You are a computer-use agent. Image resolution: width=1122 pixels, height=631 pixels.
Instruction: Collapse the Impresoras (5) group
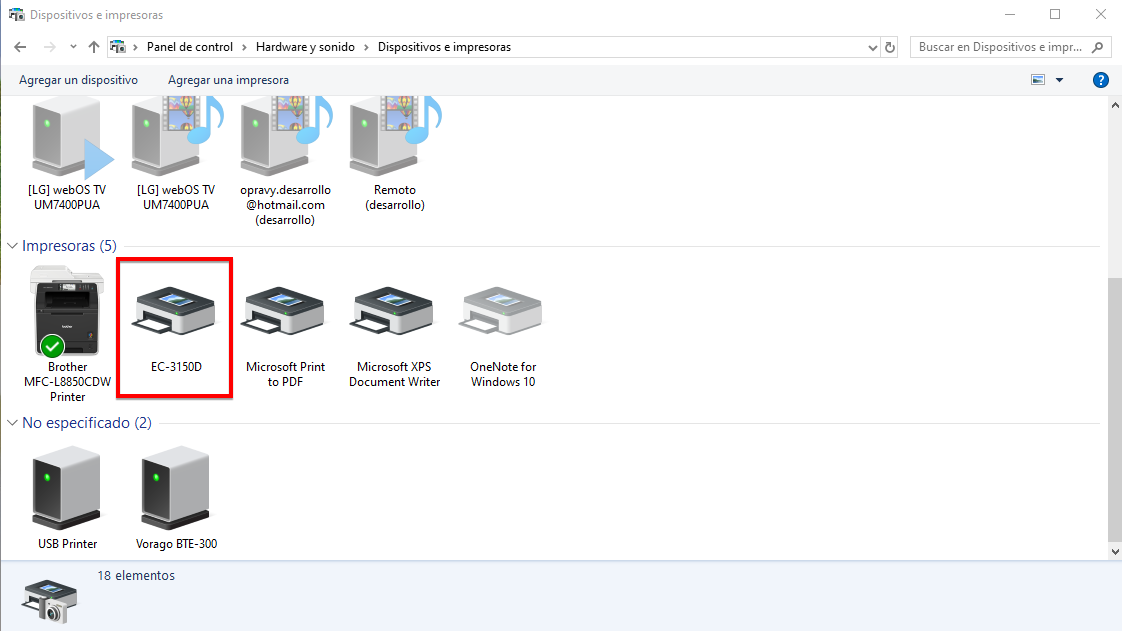coord(12,245)
